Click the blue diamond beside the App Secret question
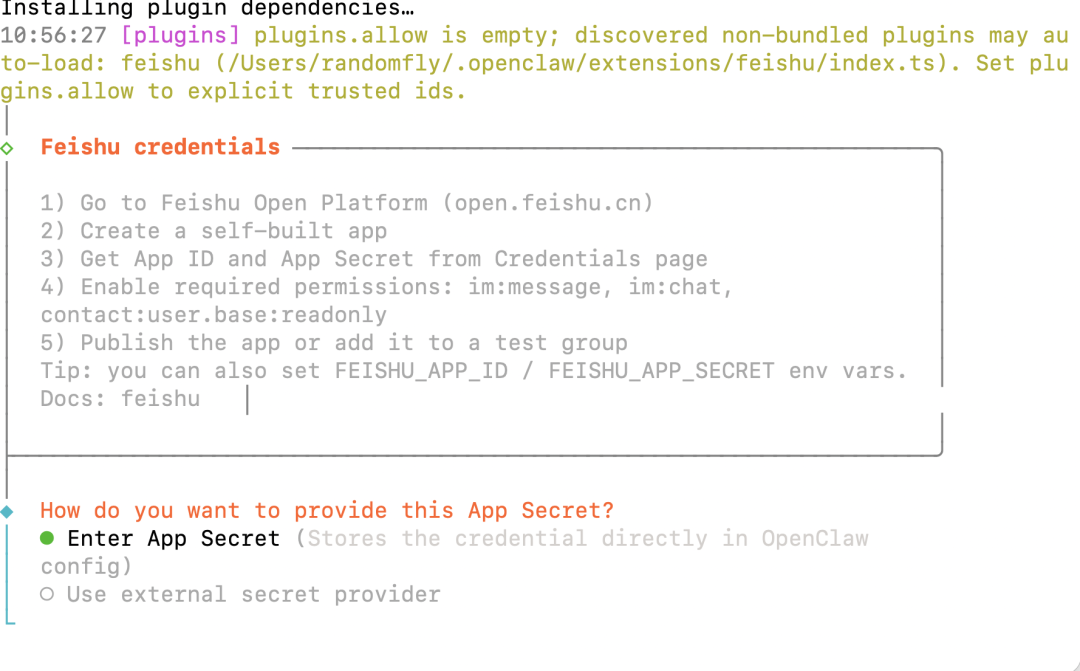The height and width of the screenshot is (671, 1080). 7,511
